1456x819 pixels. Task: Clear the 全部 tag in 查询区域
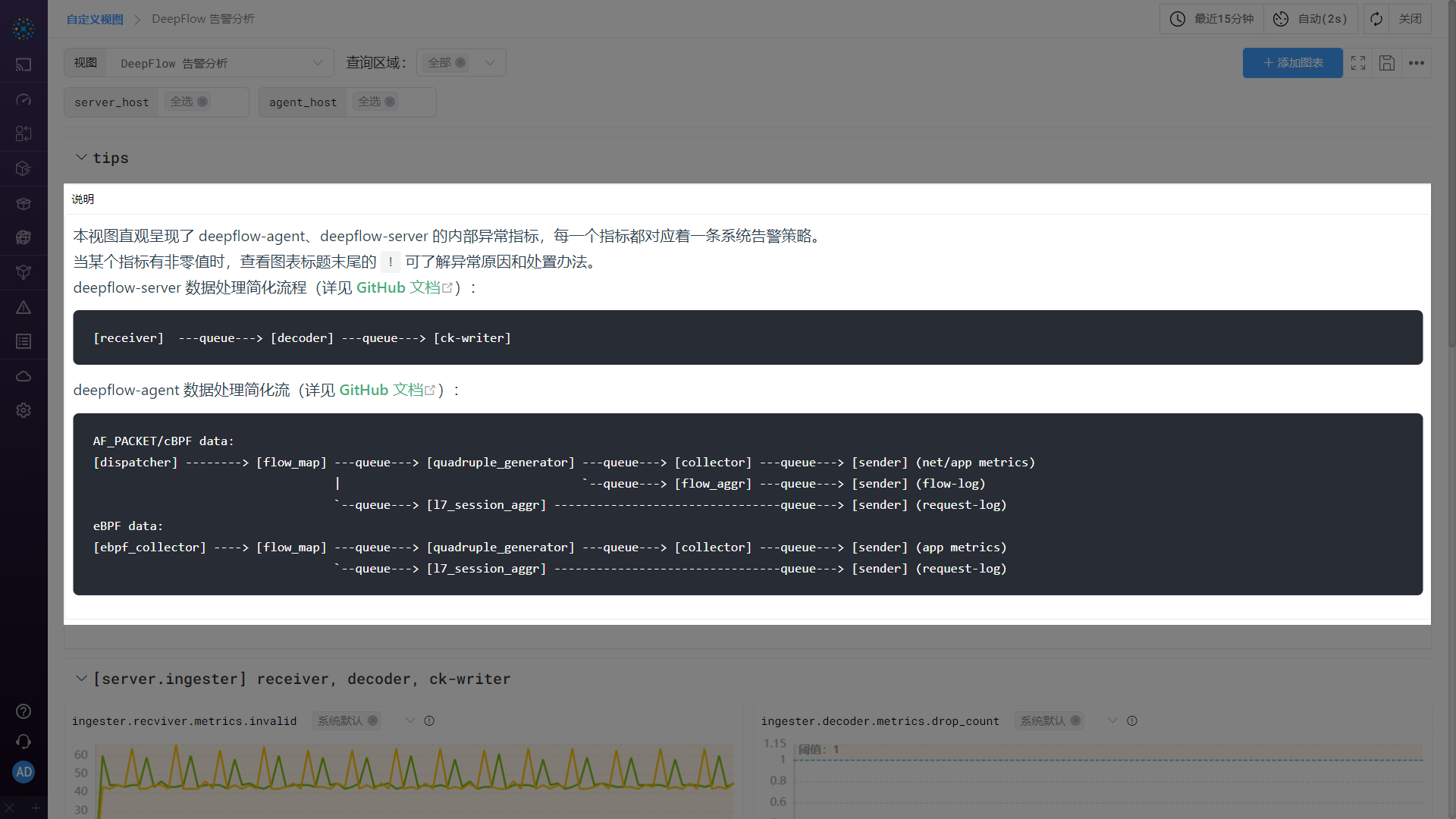pos(460,63)
